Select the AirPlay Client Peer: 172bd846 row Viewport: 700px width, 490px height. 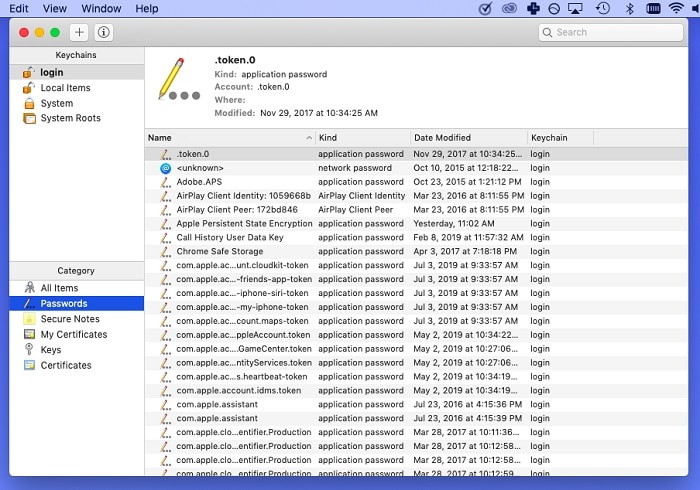pos(416,209)
